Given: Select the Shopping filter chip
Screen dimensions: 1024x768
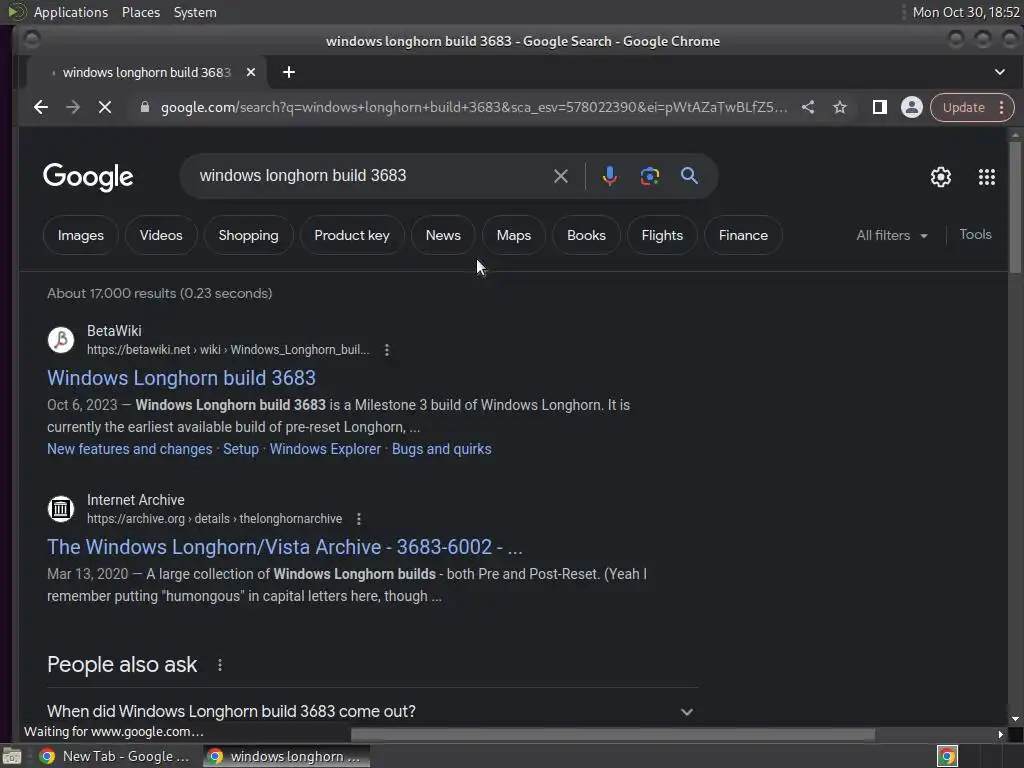Looking at the screenshot, I should point(248,235).
